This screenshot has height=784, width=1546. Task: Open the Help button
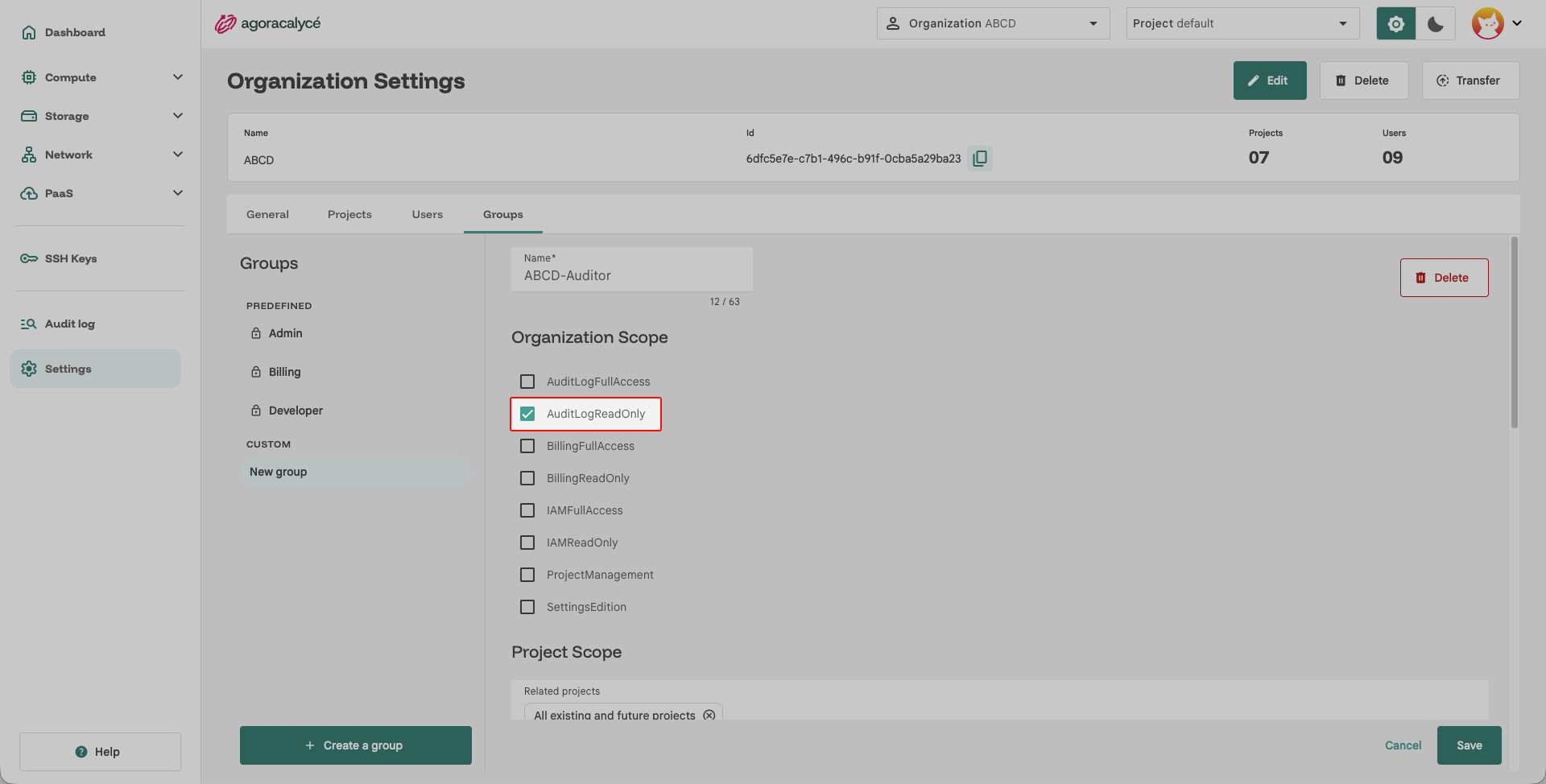[x=100, y=752]
